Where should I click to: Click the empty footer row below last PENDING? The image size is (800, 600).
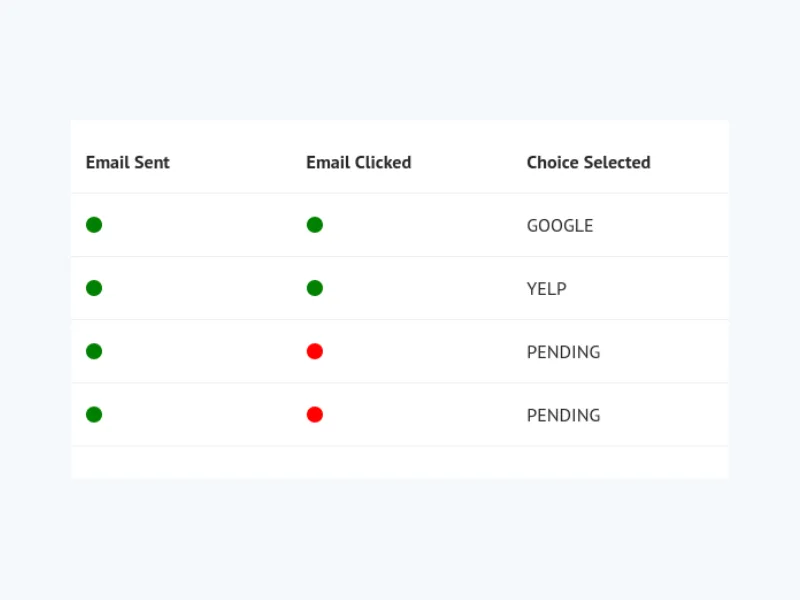click(x=400, y=462)
